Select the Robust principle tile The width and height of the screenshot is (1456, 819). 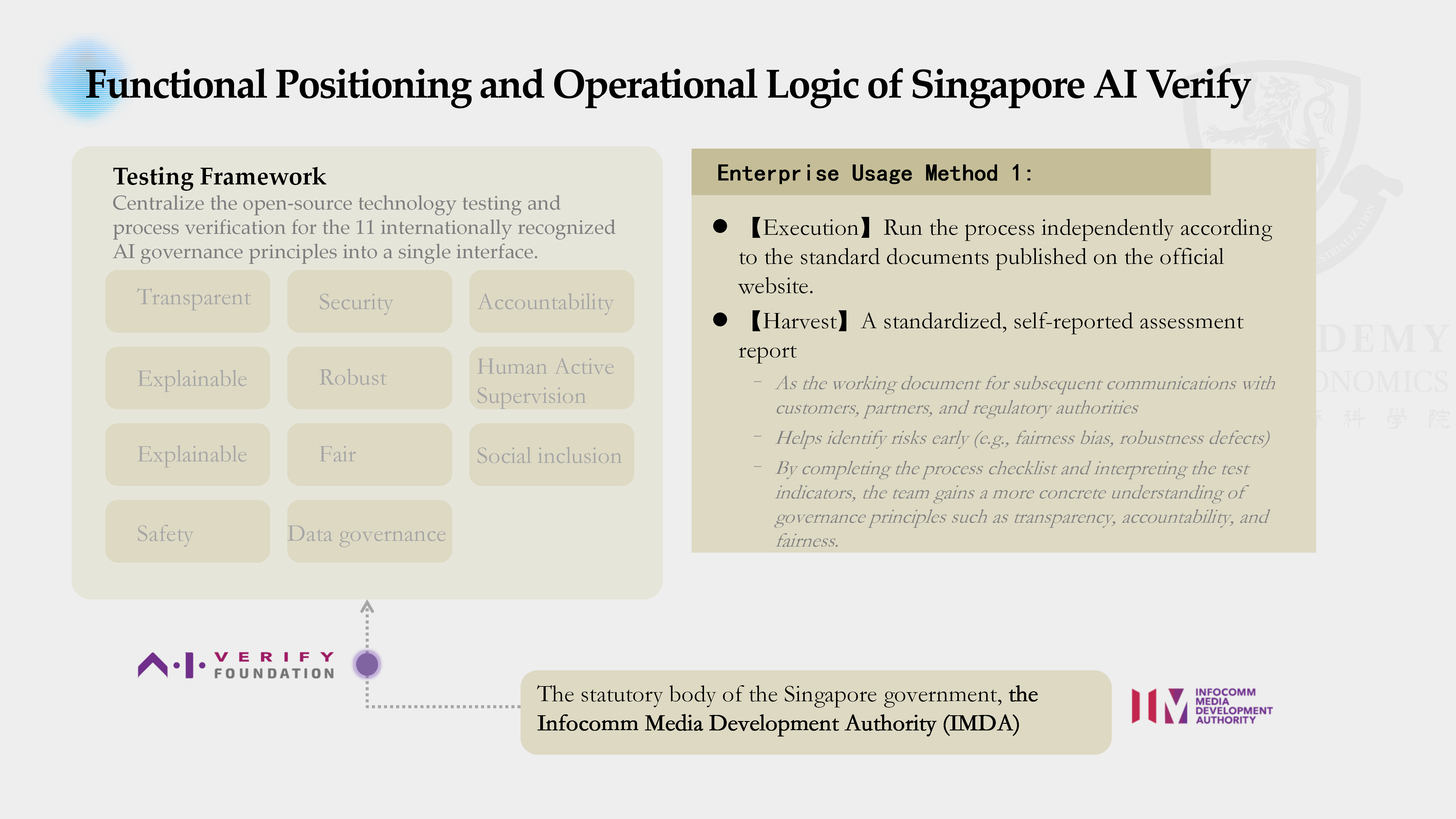pos(369,378)
